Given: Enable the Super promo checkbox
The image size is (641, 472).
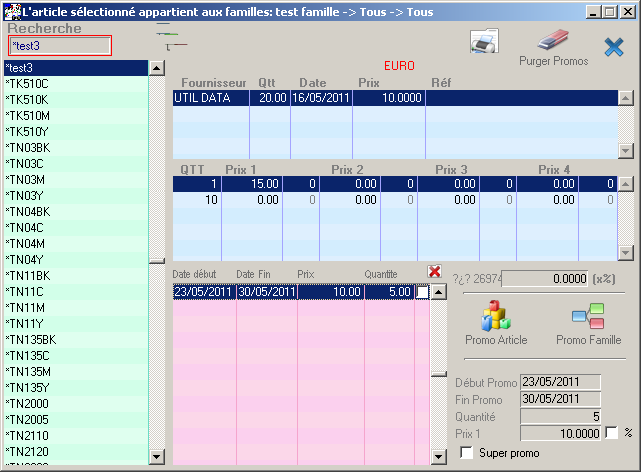Looking at the screenshot, I should 466,453.
